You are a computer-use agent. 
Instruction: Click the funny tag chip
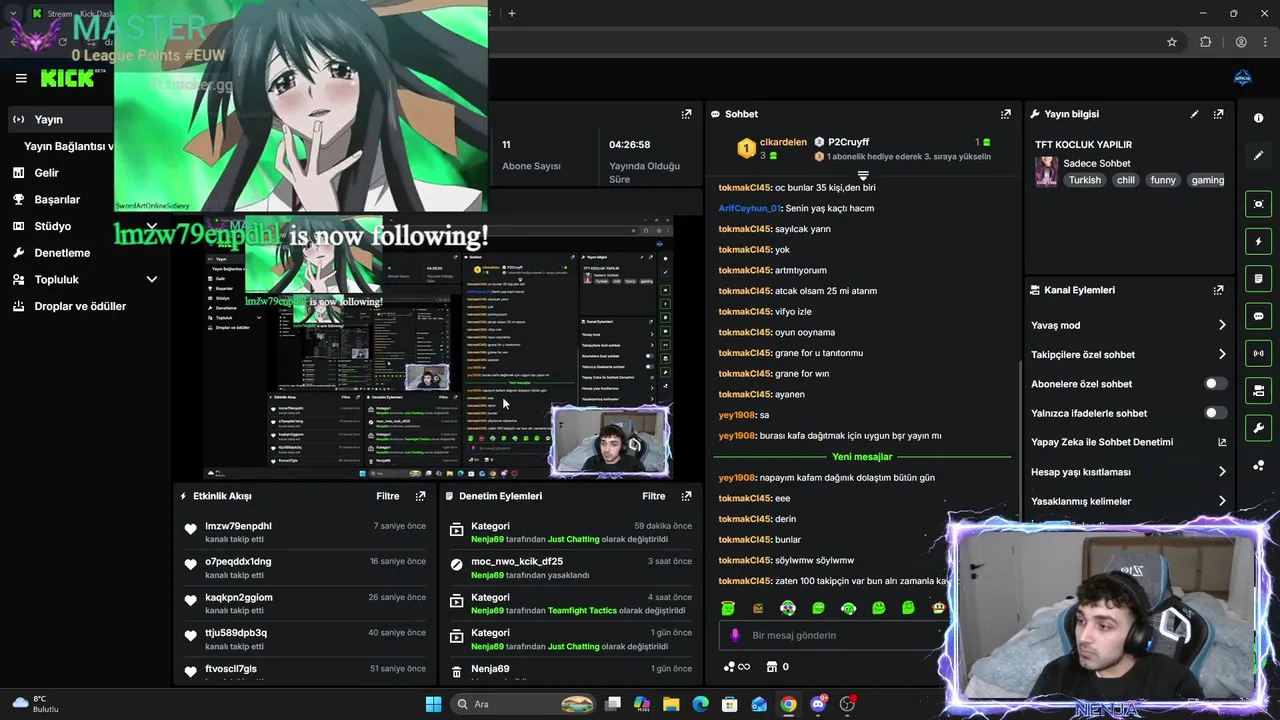click(x=1163, y=180)
